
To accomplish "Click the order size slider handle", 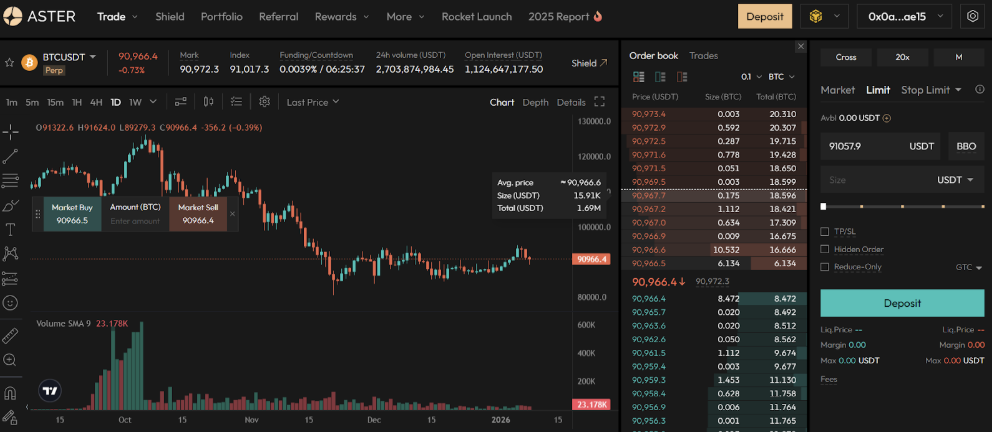I will [x=823, y=206].
